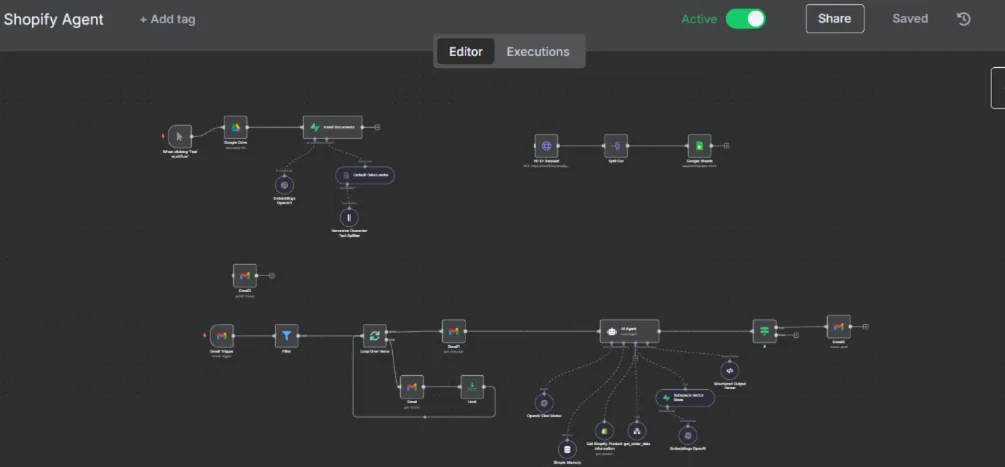Click the plus connector under AI Agent tool port
The height and width of the screenshot is (467, 1005).
tap(635, 358)
